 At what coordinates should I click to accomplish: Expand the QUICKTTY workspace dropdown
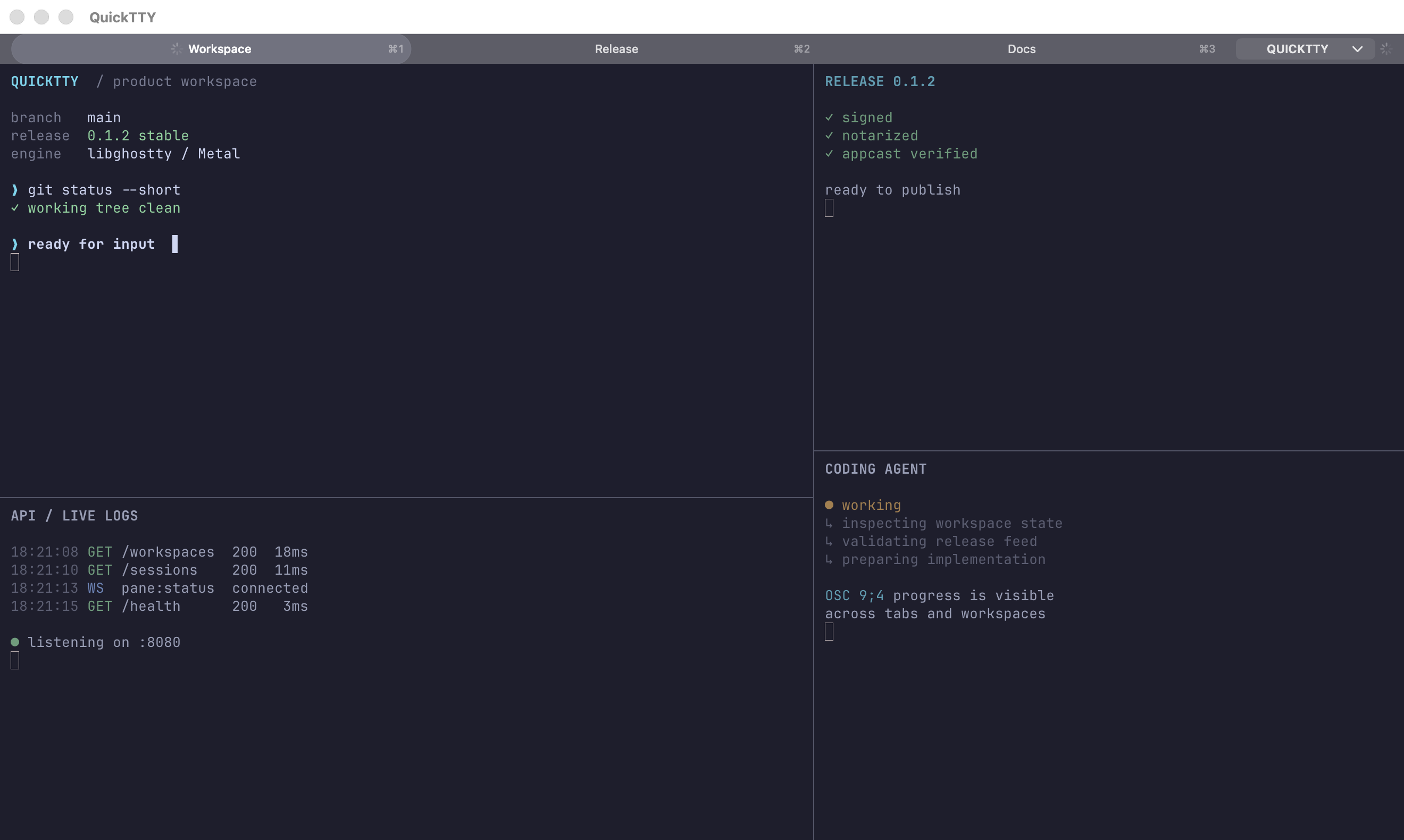click(x=1305, y=49)
